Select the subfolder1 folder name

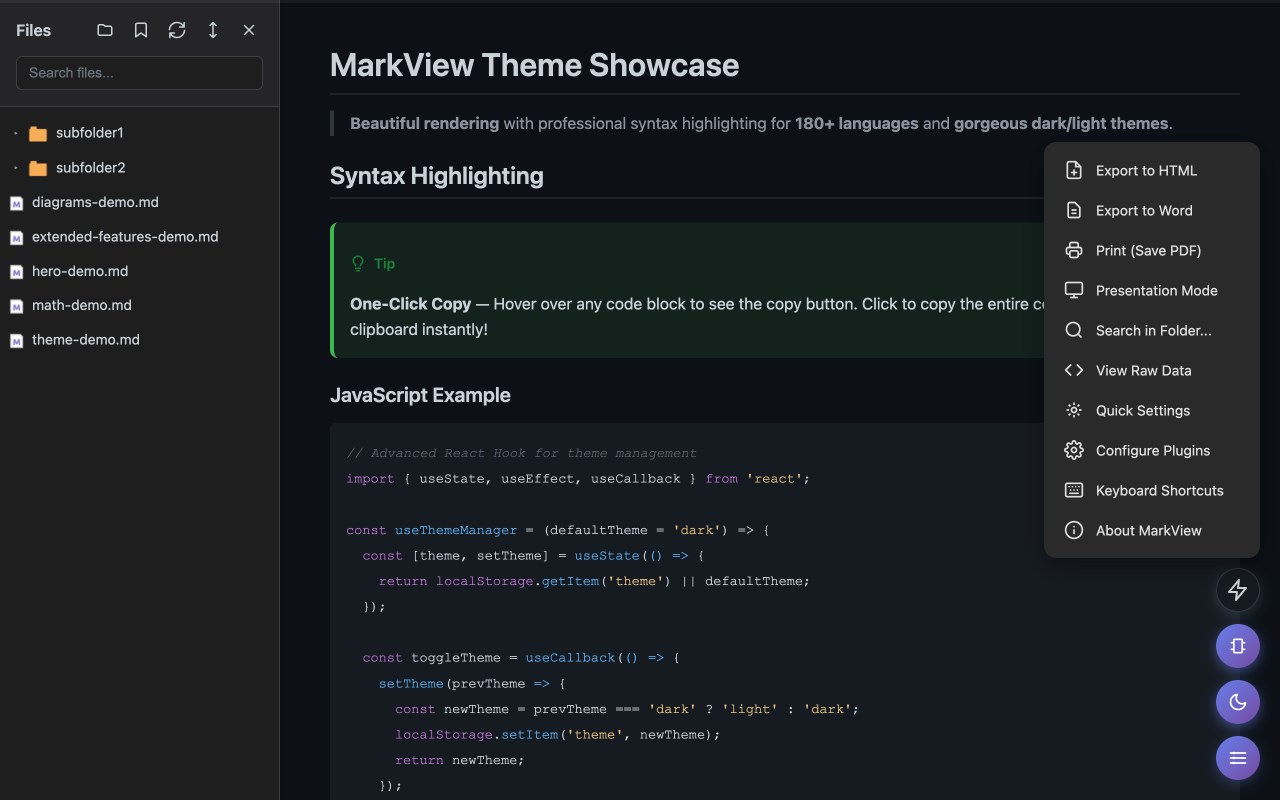point(90,133)
